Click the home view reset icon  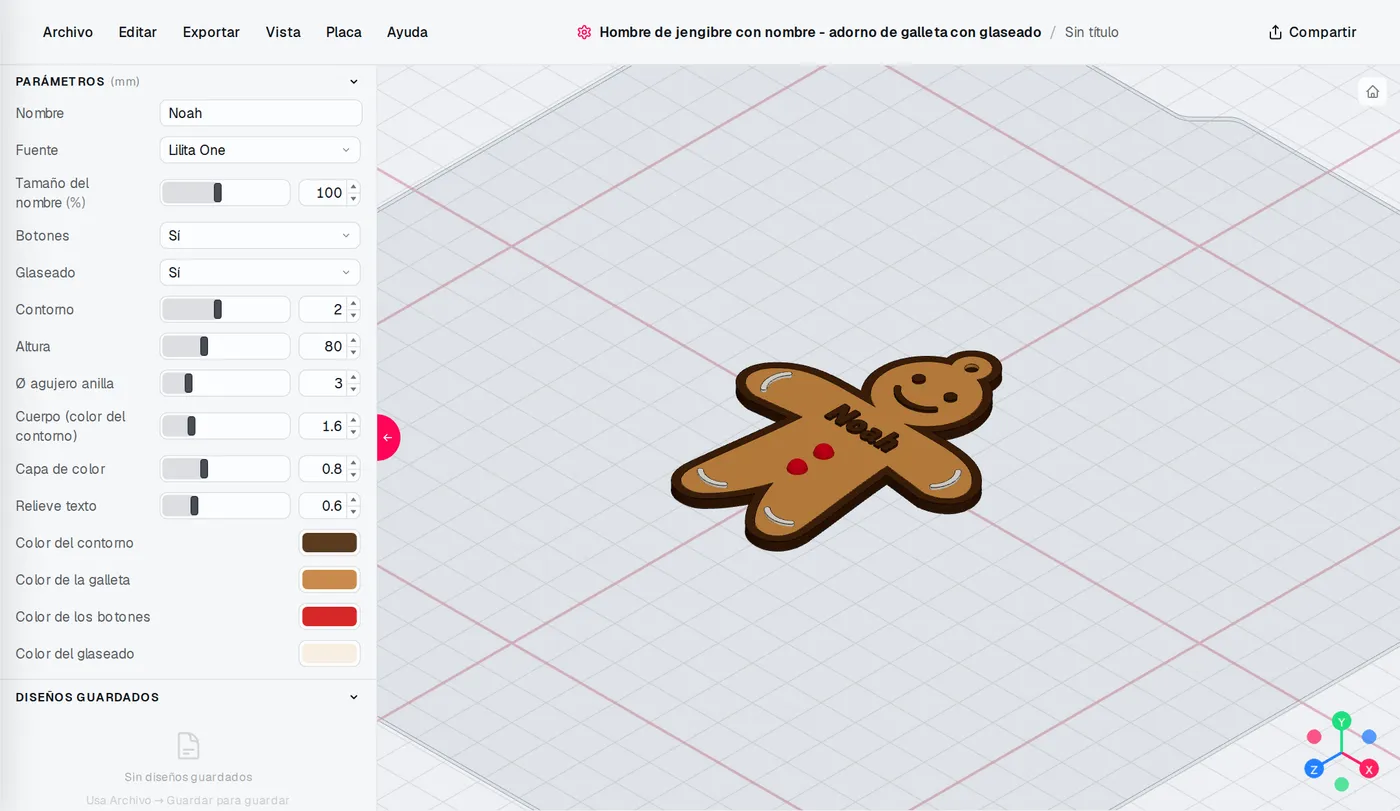click(1372, 92)
